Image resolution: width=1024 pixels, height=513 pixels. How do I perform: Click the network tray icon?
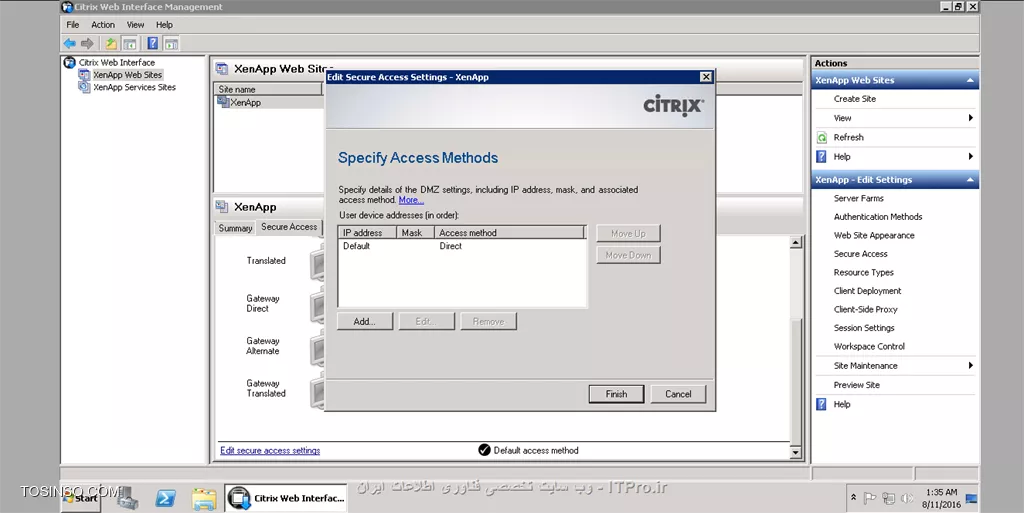(x=888, y=499)
